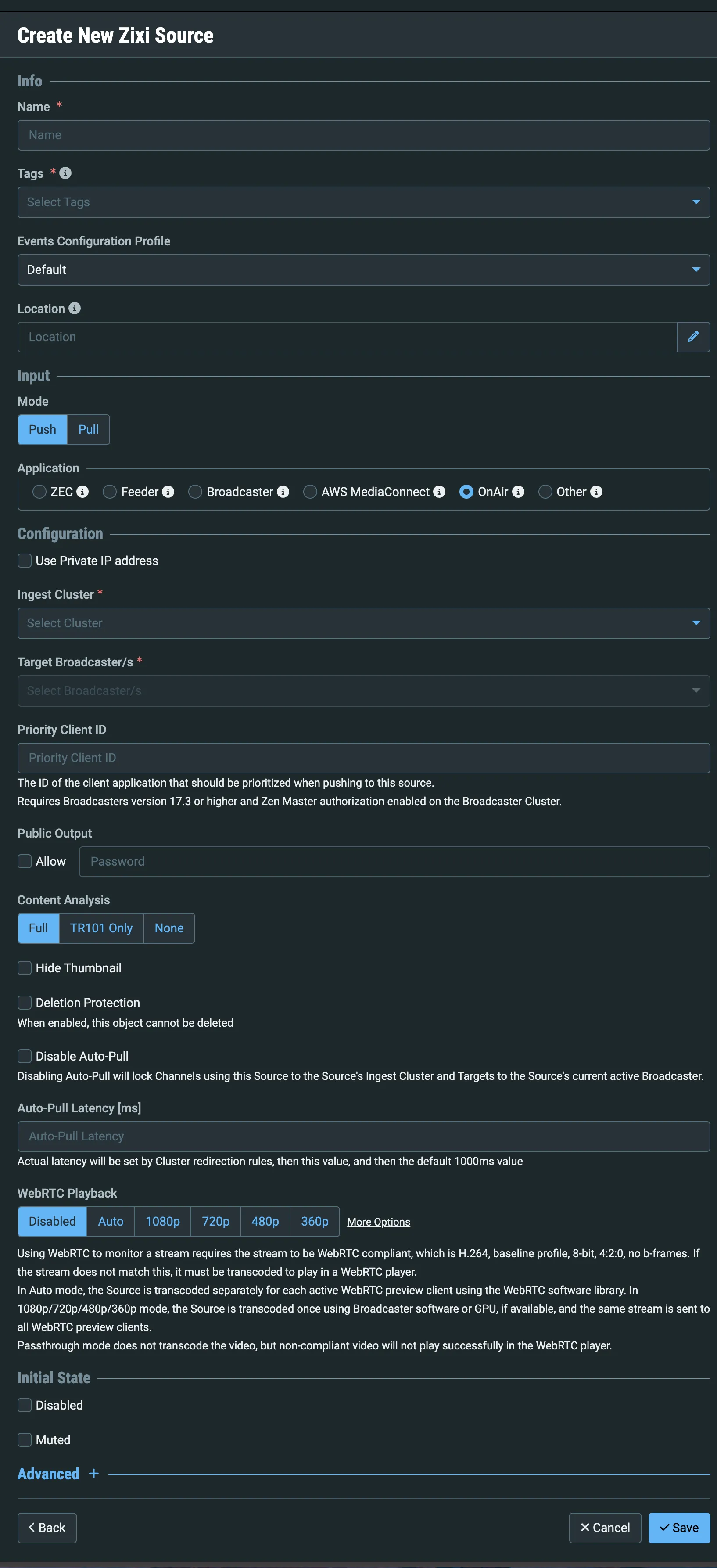Check the Initial State Disabled checkbox
Viewport: 717px width, 1568px height.
click(x=24, y=1405)
